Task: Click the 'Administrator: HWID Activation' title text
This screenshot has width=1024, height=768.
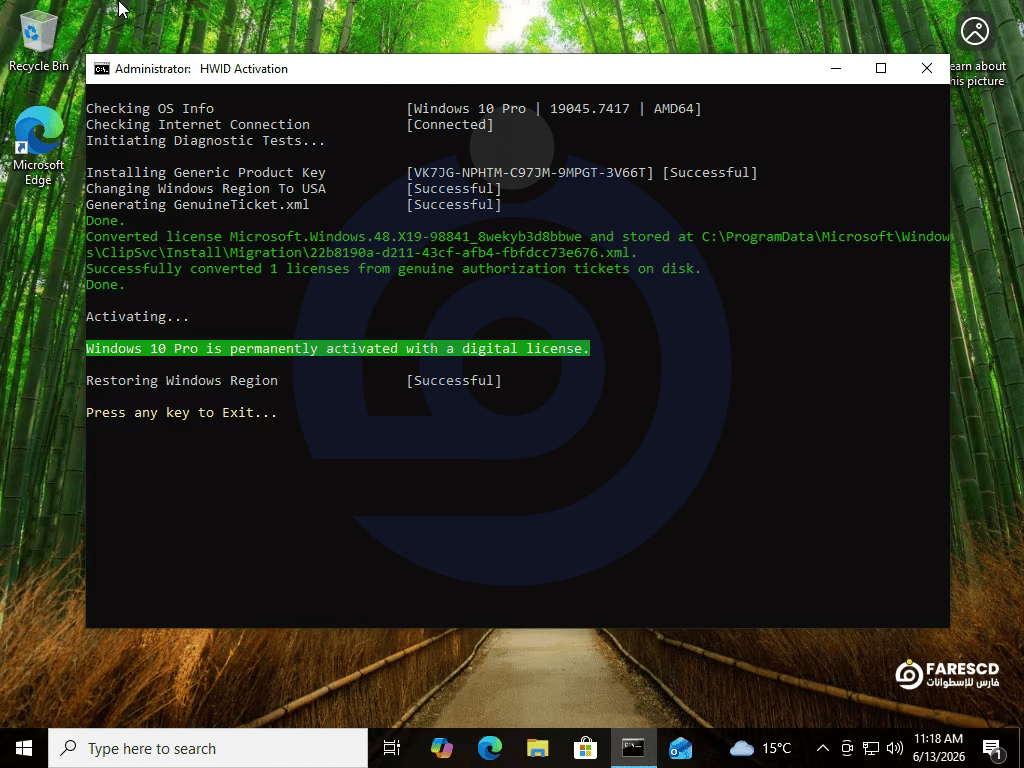Action: (201, 69)
